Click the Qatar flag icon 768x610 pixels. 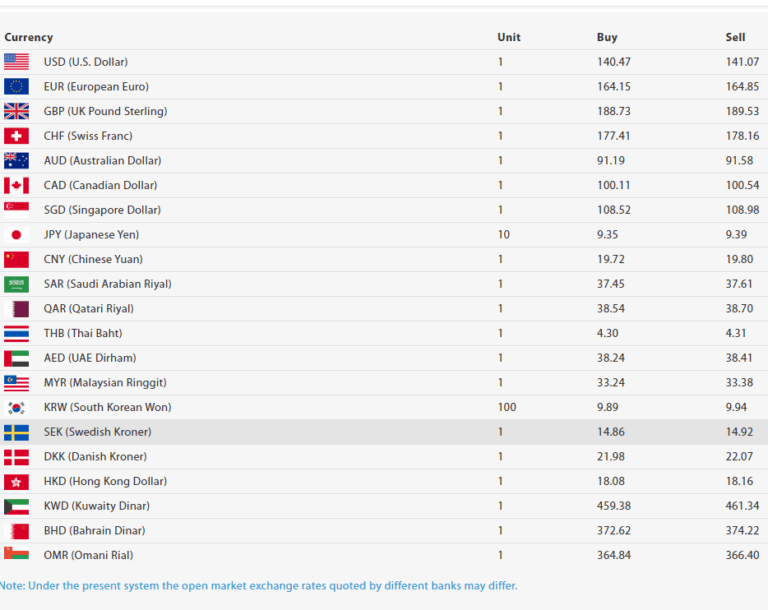16,309
